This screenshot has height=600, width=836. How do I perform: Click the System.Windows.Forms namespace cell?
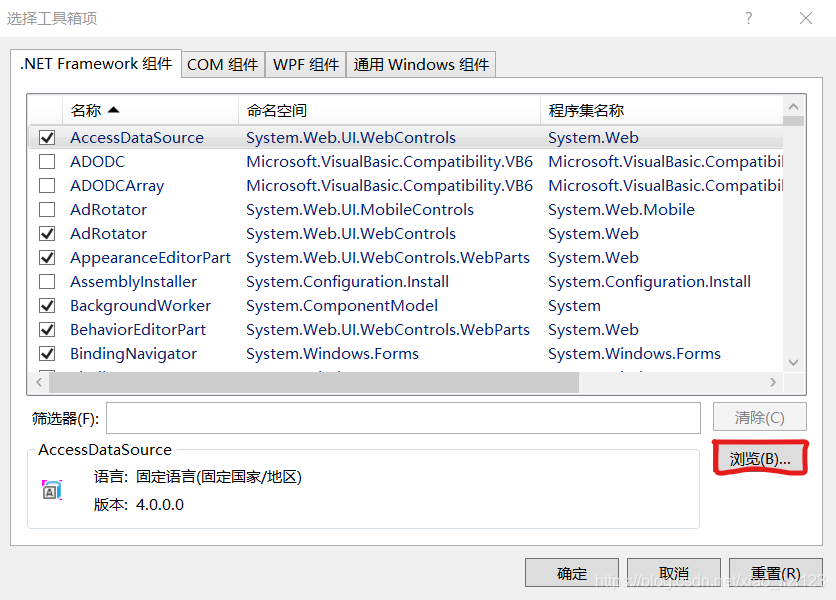(x=333, y=354)
